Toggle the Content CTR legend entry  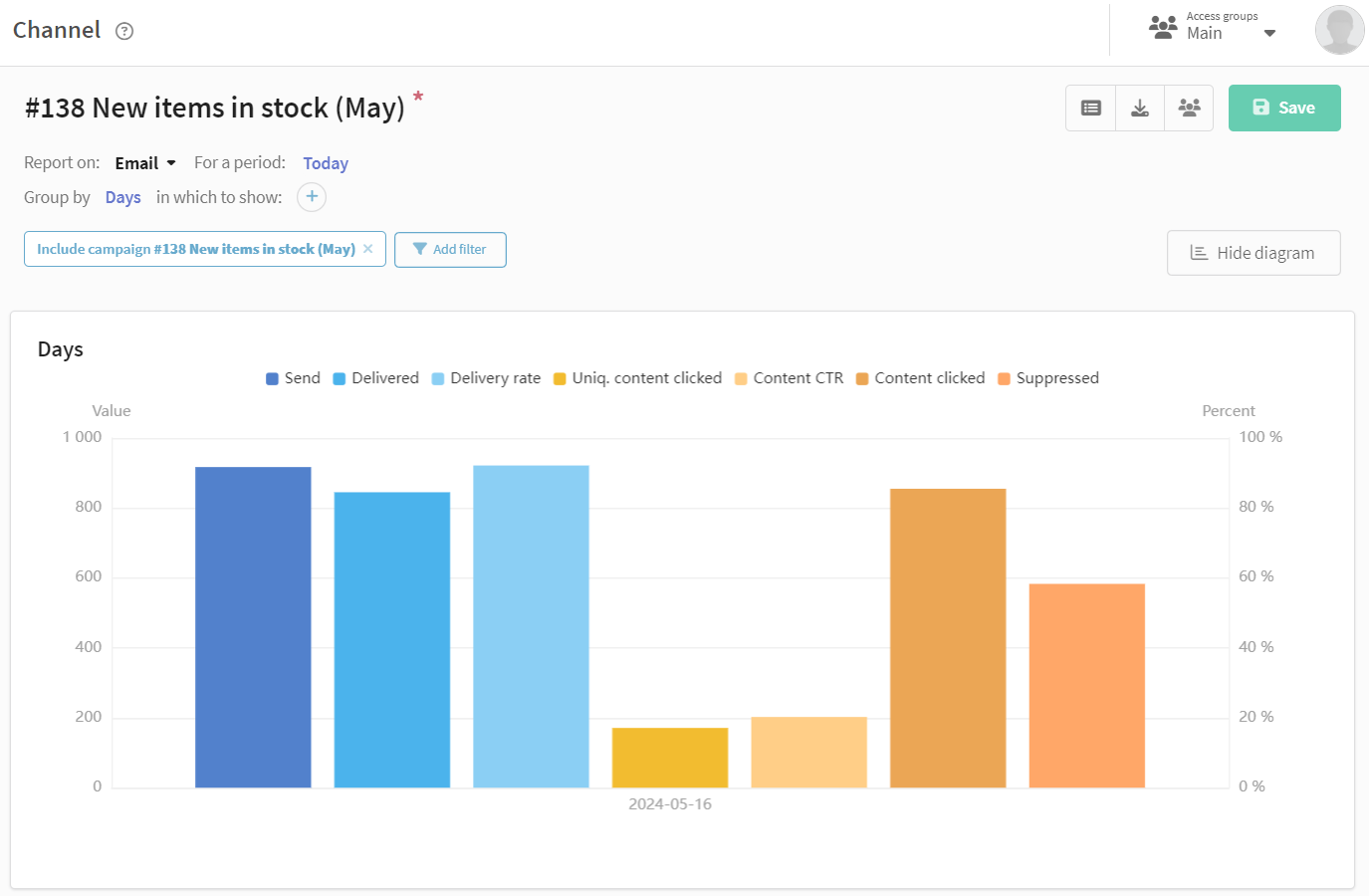click(x=789, y=378)
